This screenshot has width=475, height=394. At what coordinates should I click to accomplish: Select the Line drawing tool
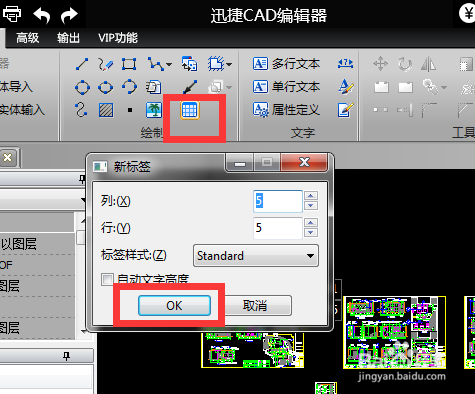(x=82, y=64)
